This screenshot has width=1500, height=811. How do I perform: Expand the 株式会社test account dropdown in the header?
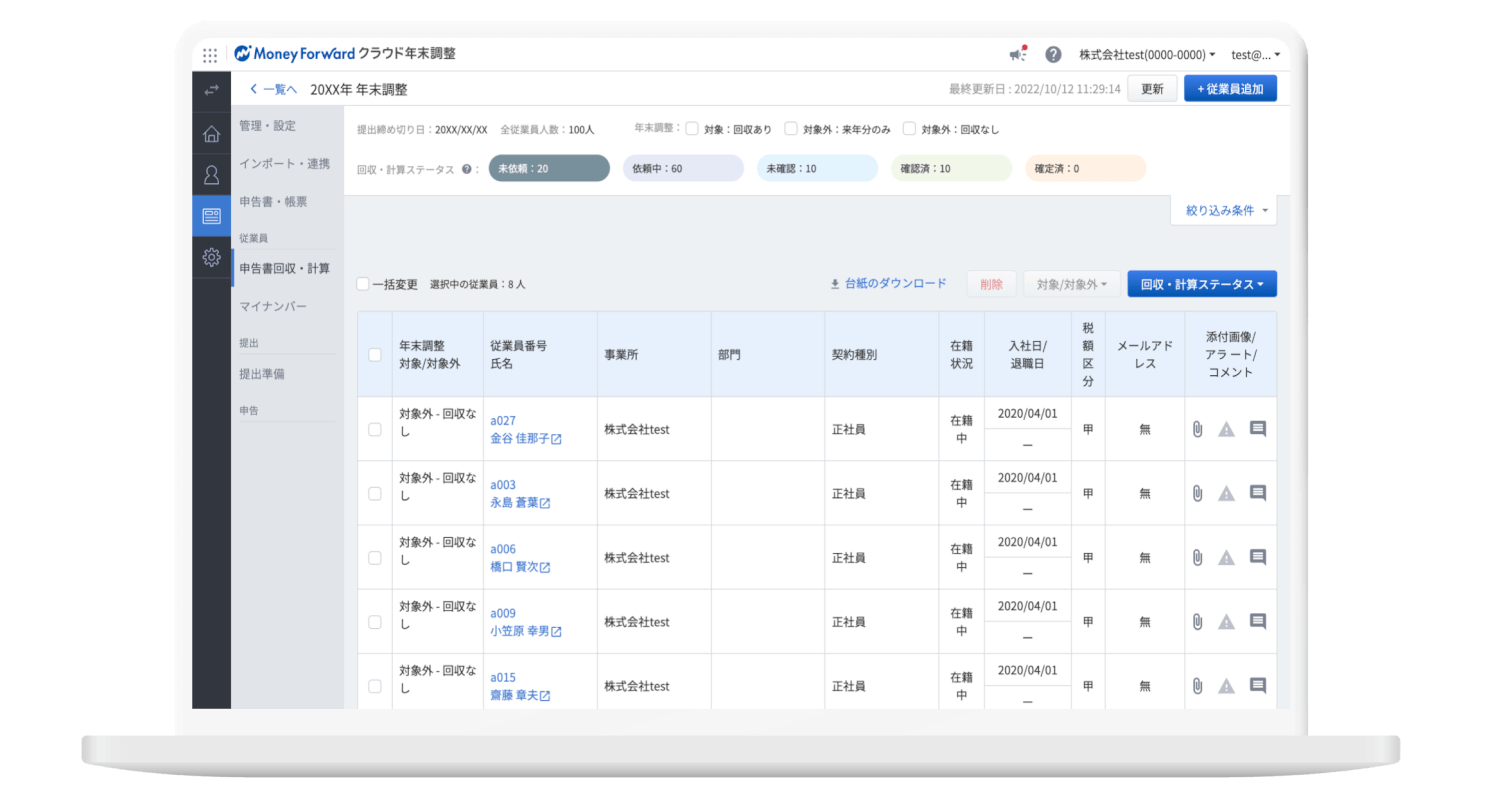click(1146, 54)
